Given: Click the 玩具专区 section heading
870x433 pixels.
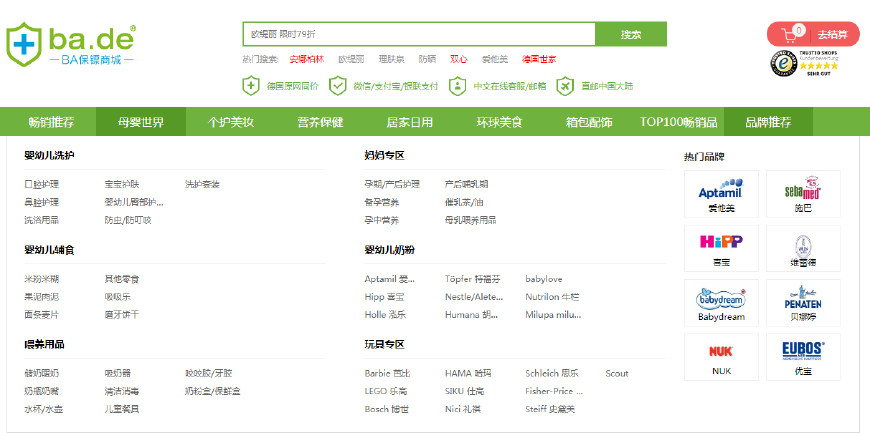Looking at the screenshot, I should click(385, 345).
